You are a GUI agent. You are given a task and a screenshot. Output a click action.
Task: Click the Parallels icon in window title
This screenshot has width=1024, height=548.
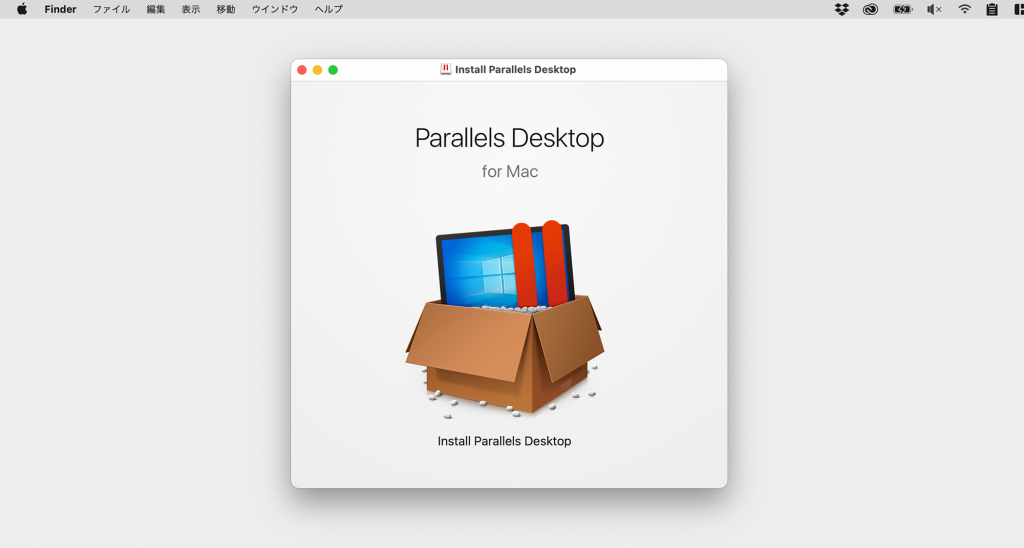point(445,69)
